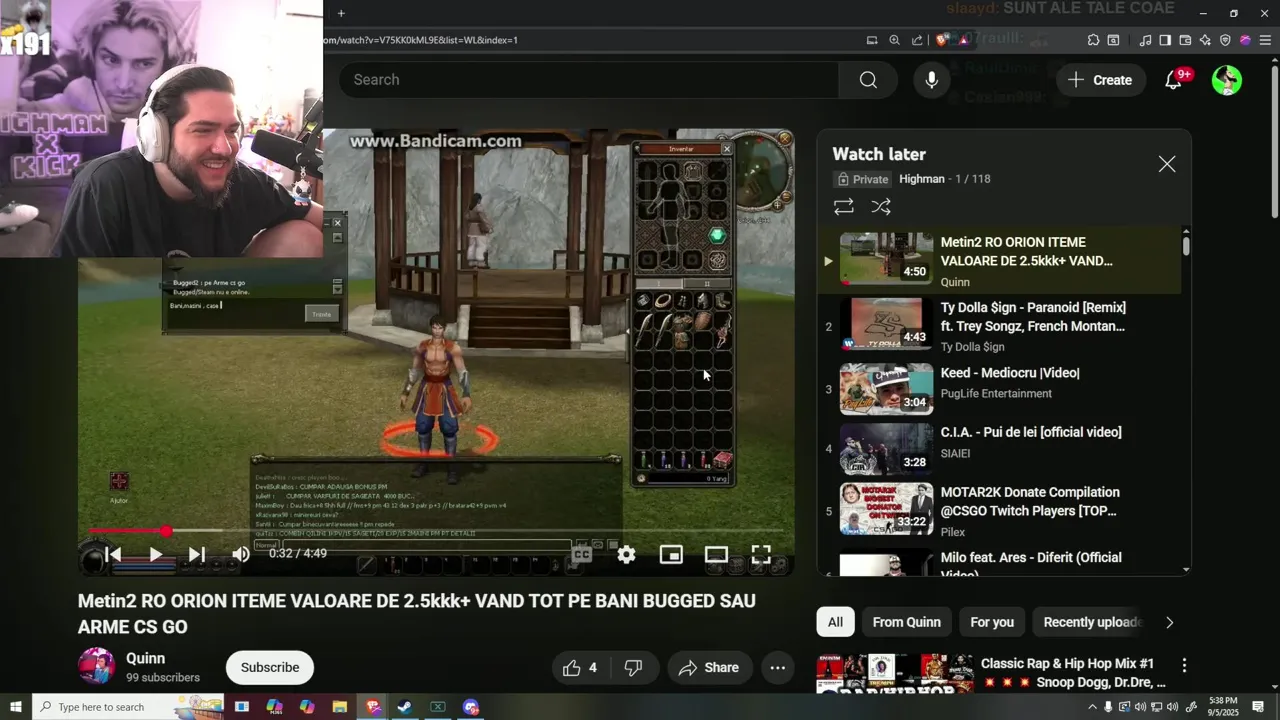Toggle browser sidebar panel
This screenshot has height=720, width=1280.
1165,40
